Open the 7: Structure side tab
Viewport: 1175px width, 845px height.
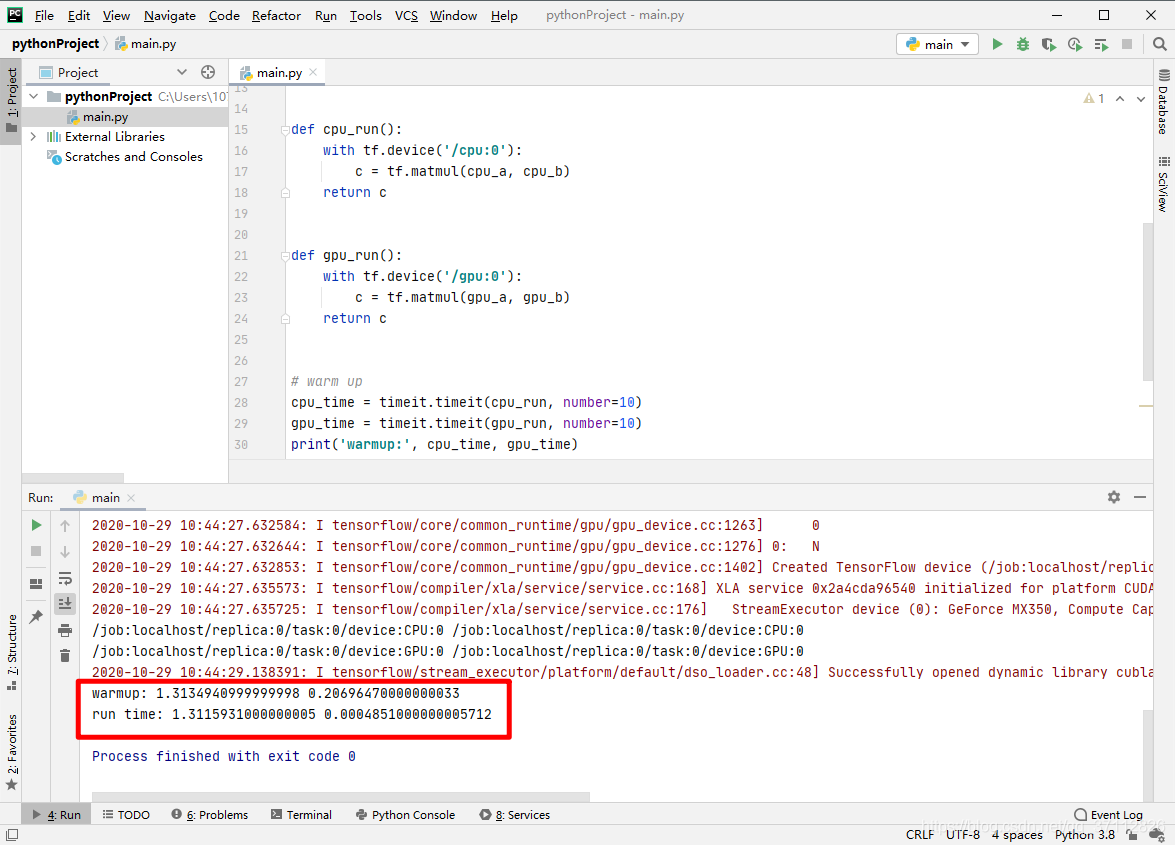click(x=11, y=652)
